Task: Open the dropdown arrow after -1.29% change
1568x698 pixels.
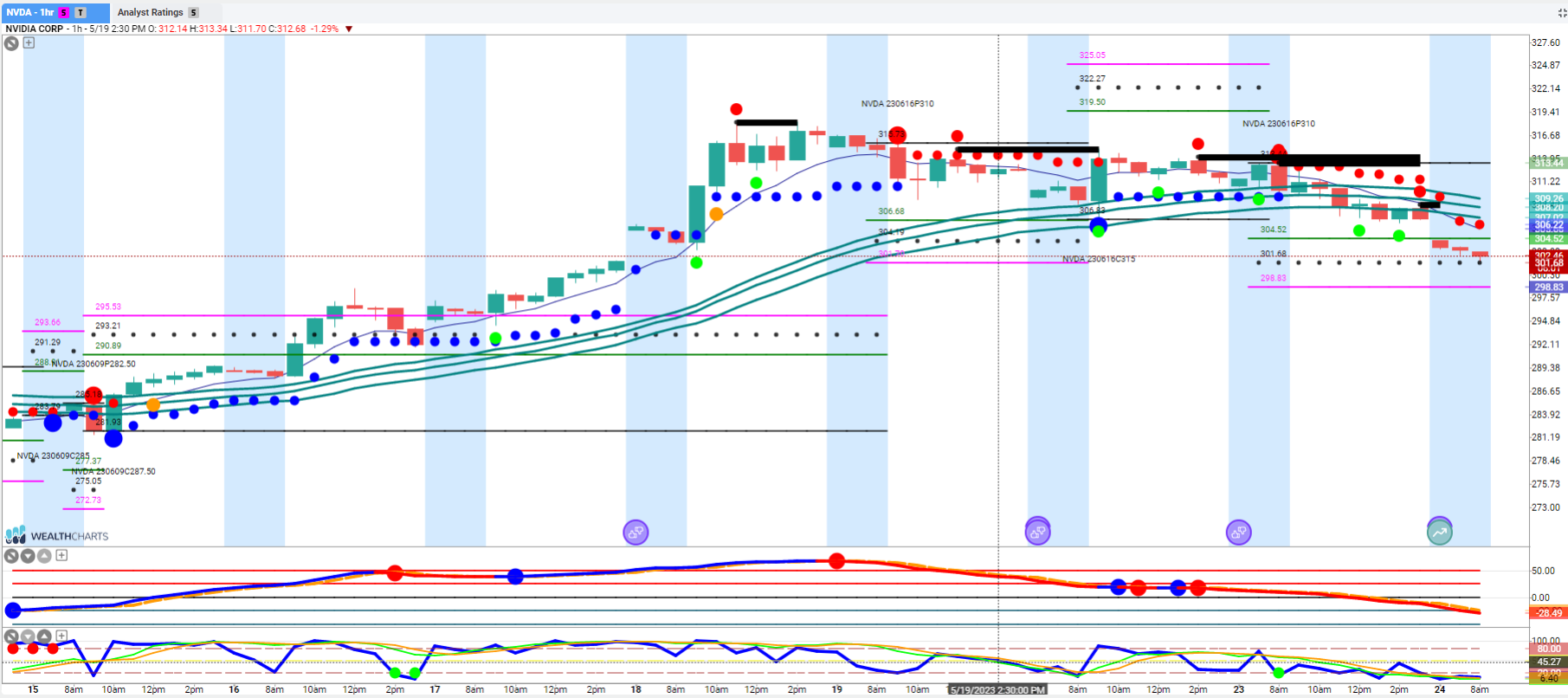Action: [349, 29]
